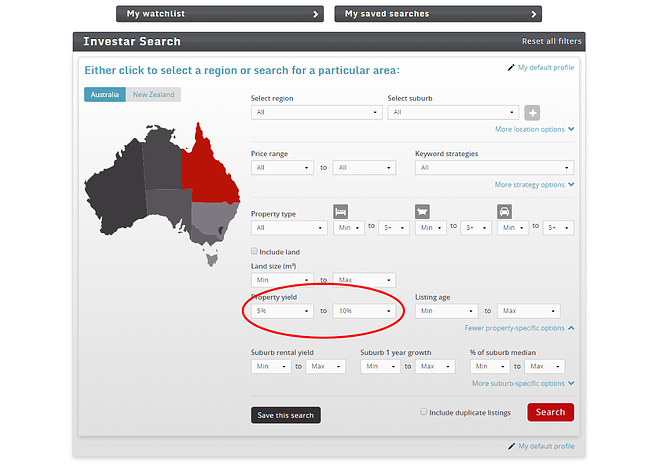Open Property yield 10% maximum dropdown
The height and width of the screenshot is (474, 666).
pyautogui.click(x=364, y=311)
